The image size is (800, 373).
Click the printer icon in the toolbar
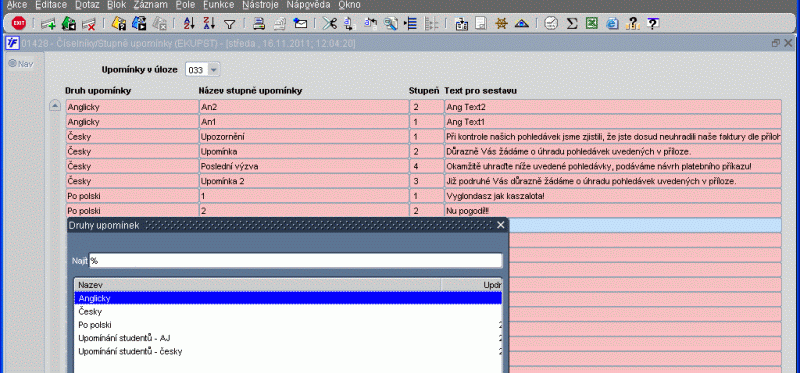(259, 23)
